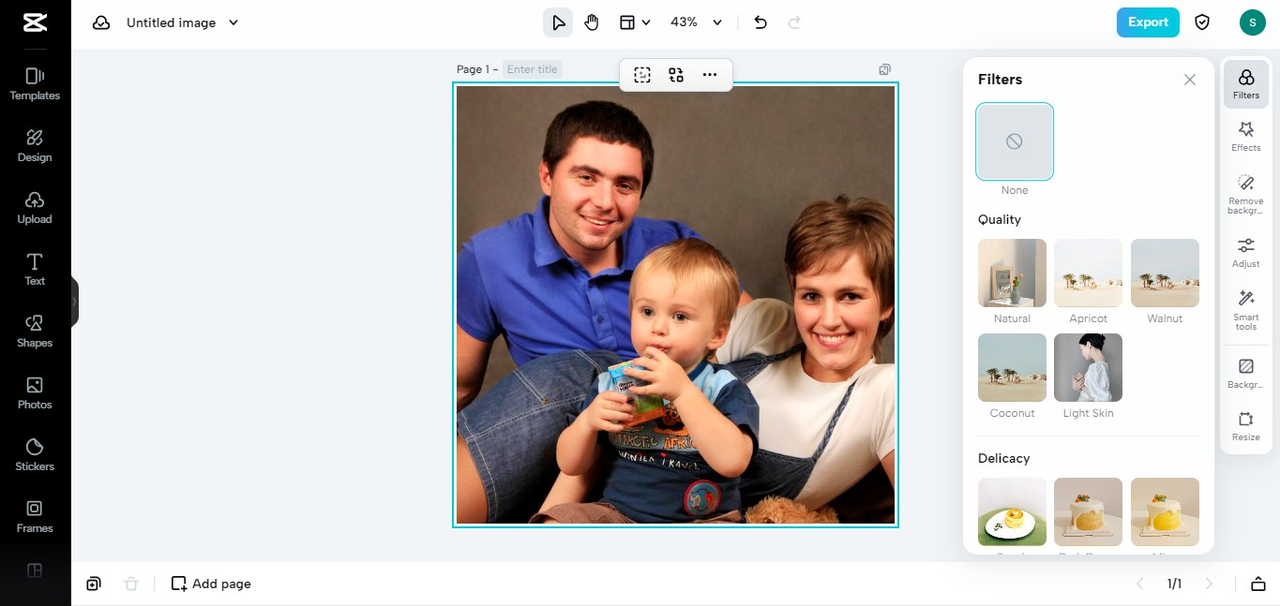Select the Text tool in sidebar

pyautogui.click(x=35, y=270)
